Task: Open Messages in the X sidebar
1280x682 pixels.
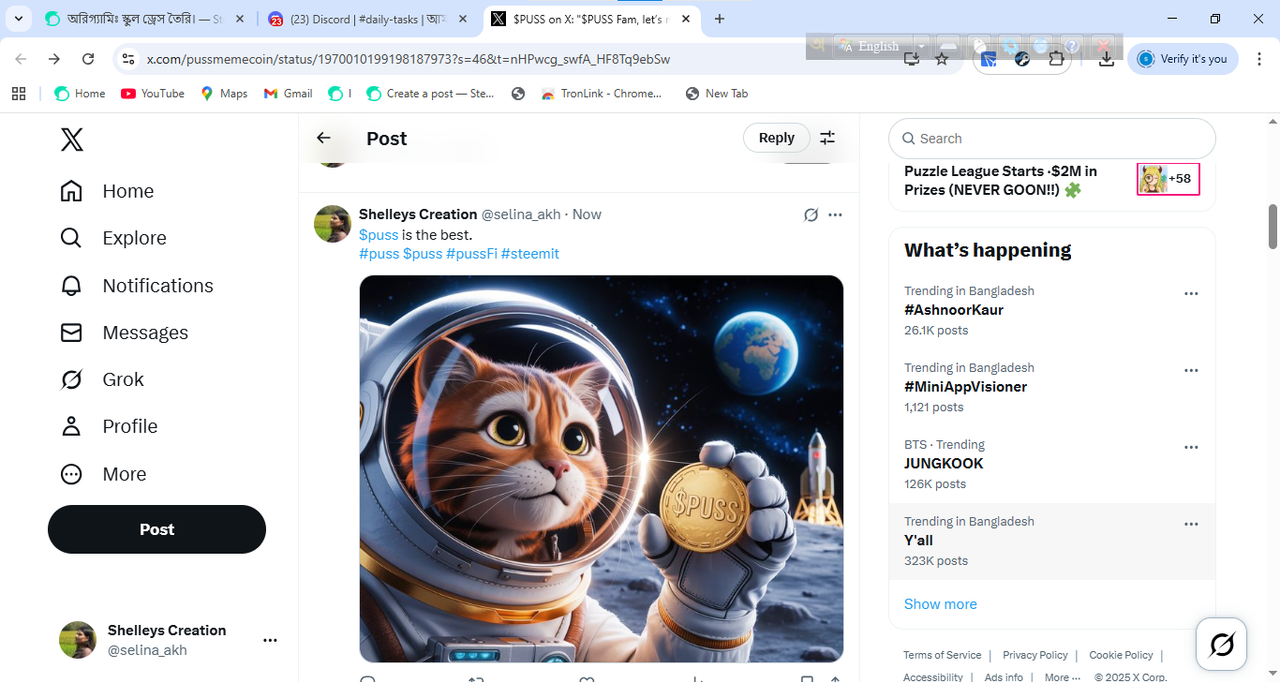Action: [124, 332]
